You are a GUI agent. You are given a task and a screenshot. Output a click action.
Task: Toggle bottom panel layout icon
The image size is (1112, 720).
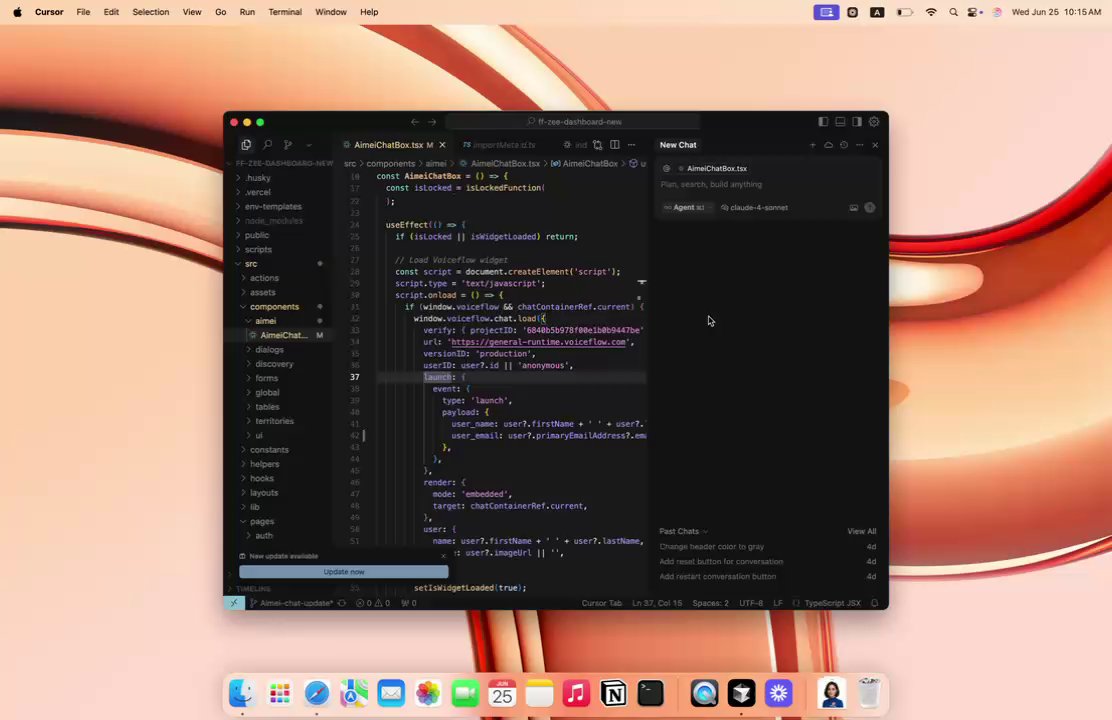click(x=840, y=122)
